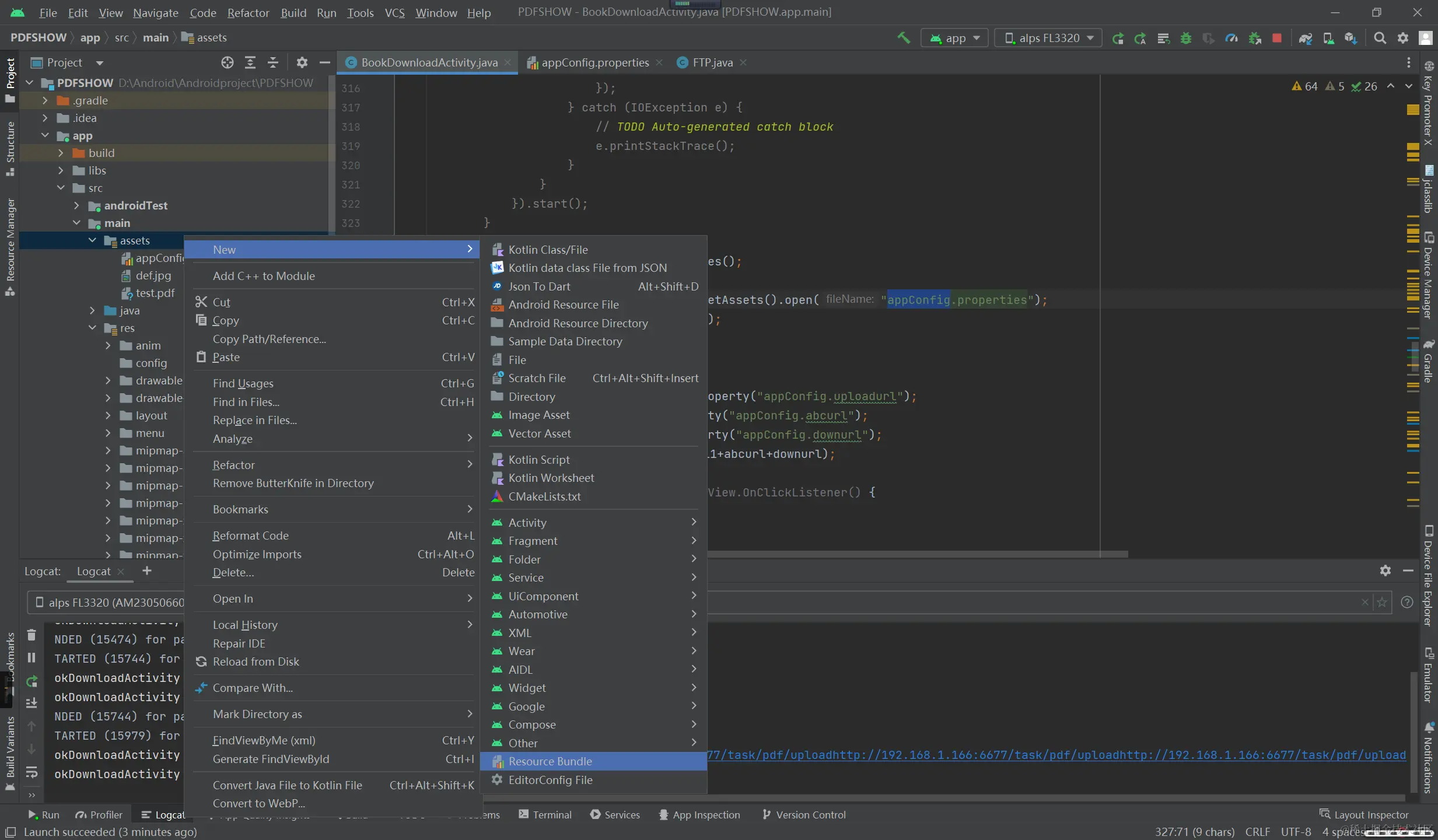Screen dimensions: 1438x840
Task: Click the editor horizontal scrollbar
Action: click(x=916, y=554)
